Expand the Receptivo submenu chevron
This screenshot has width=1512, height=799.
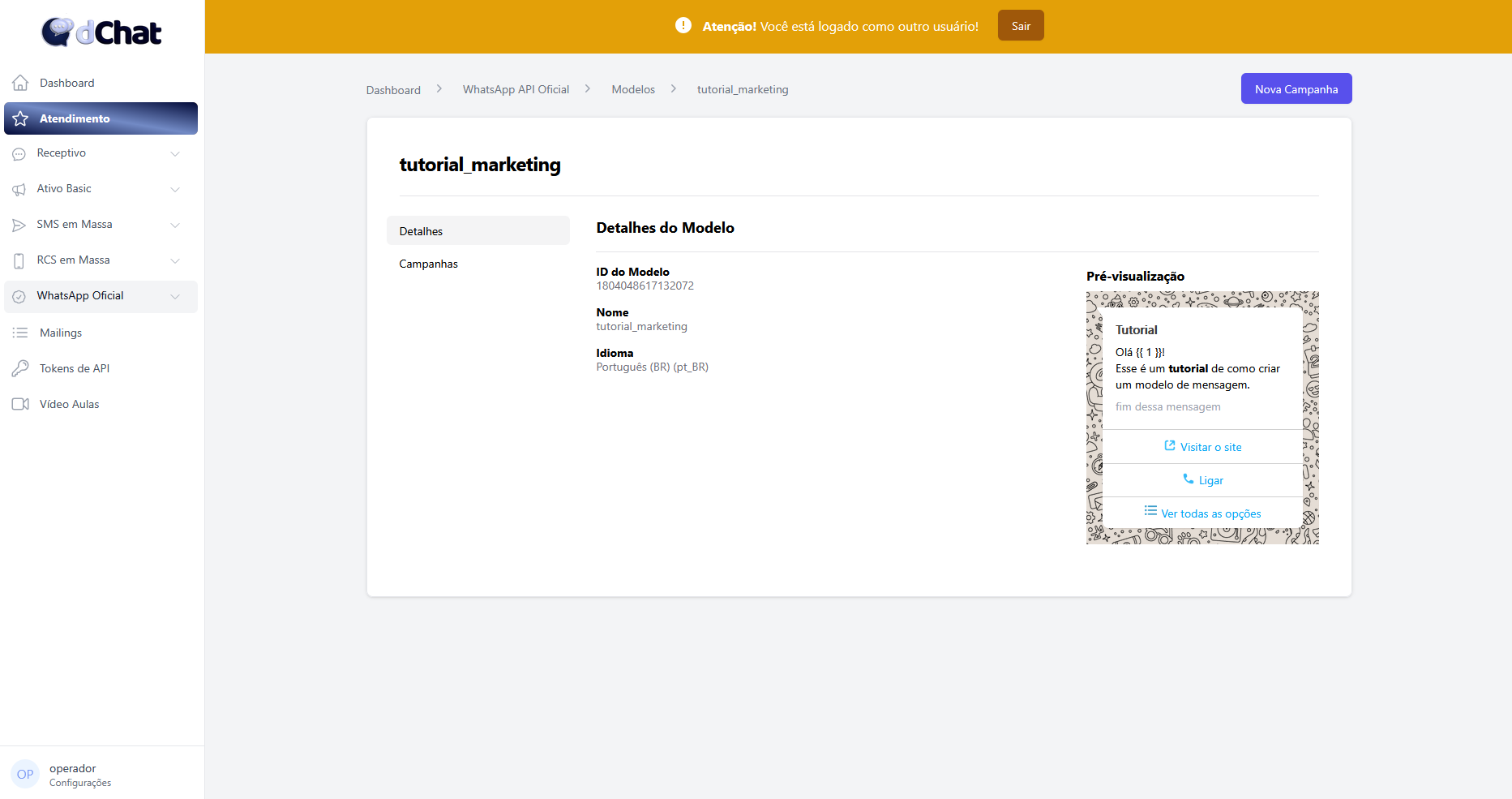point(175,153)
